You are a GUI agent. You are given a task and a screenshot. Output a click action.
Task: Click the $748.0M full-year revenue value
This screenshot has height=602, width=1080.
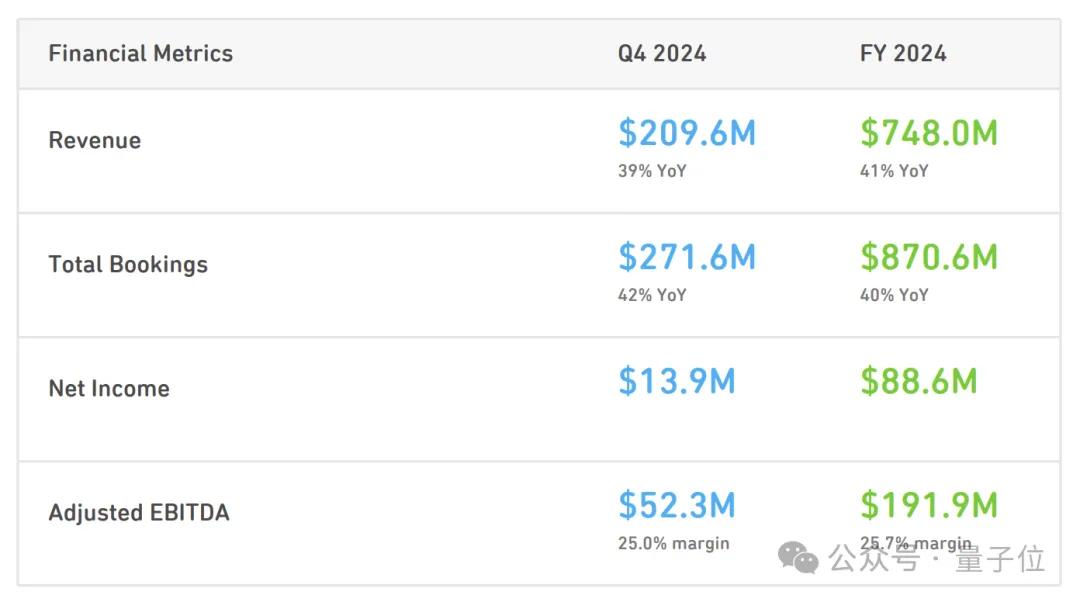point(928,132)
